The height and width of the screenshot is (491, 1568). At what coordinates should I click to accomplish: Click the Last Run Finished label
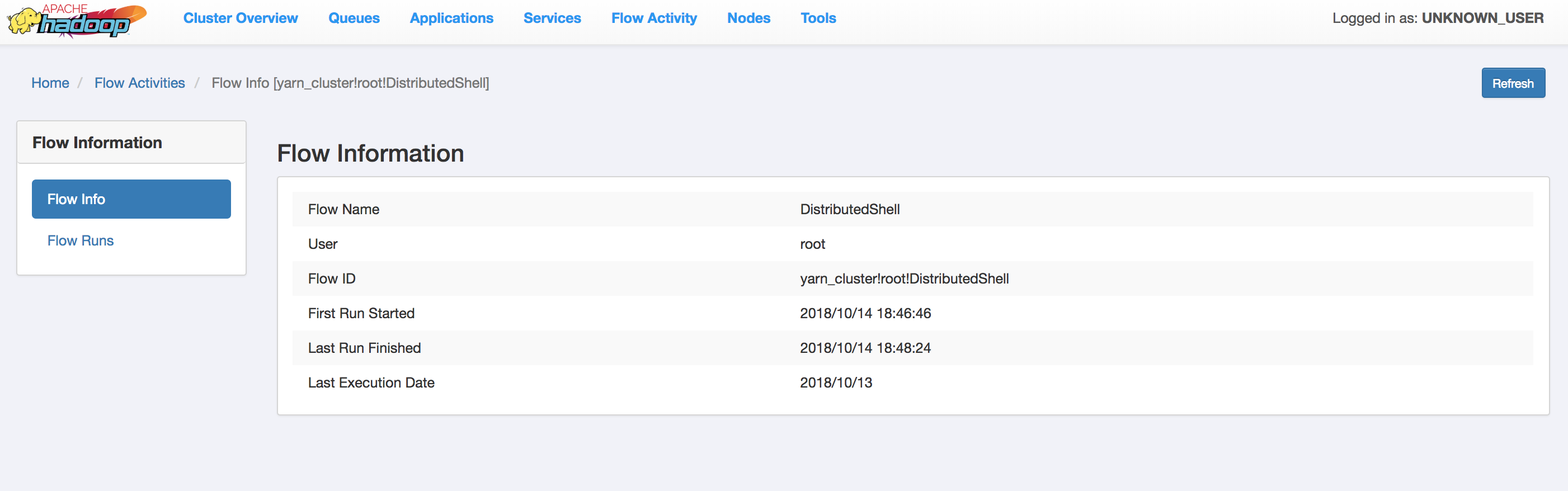coord(364,348)
